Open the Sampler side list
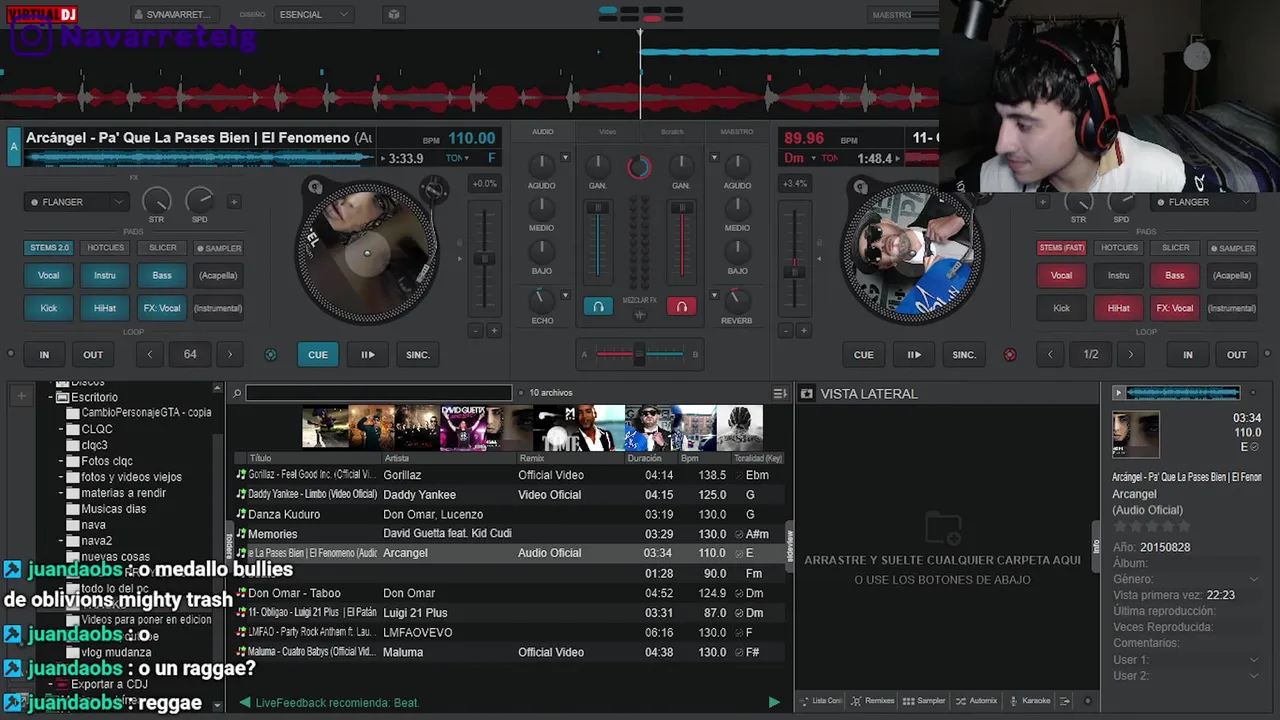 (925, 701)
